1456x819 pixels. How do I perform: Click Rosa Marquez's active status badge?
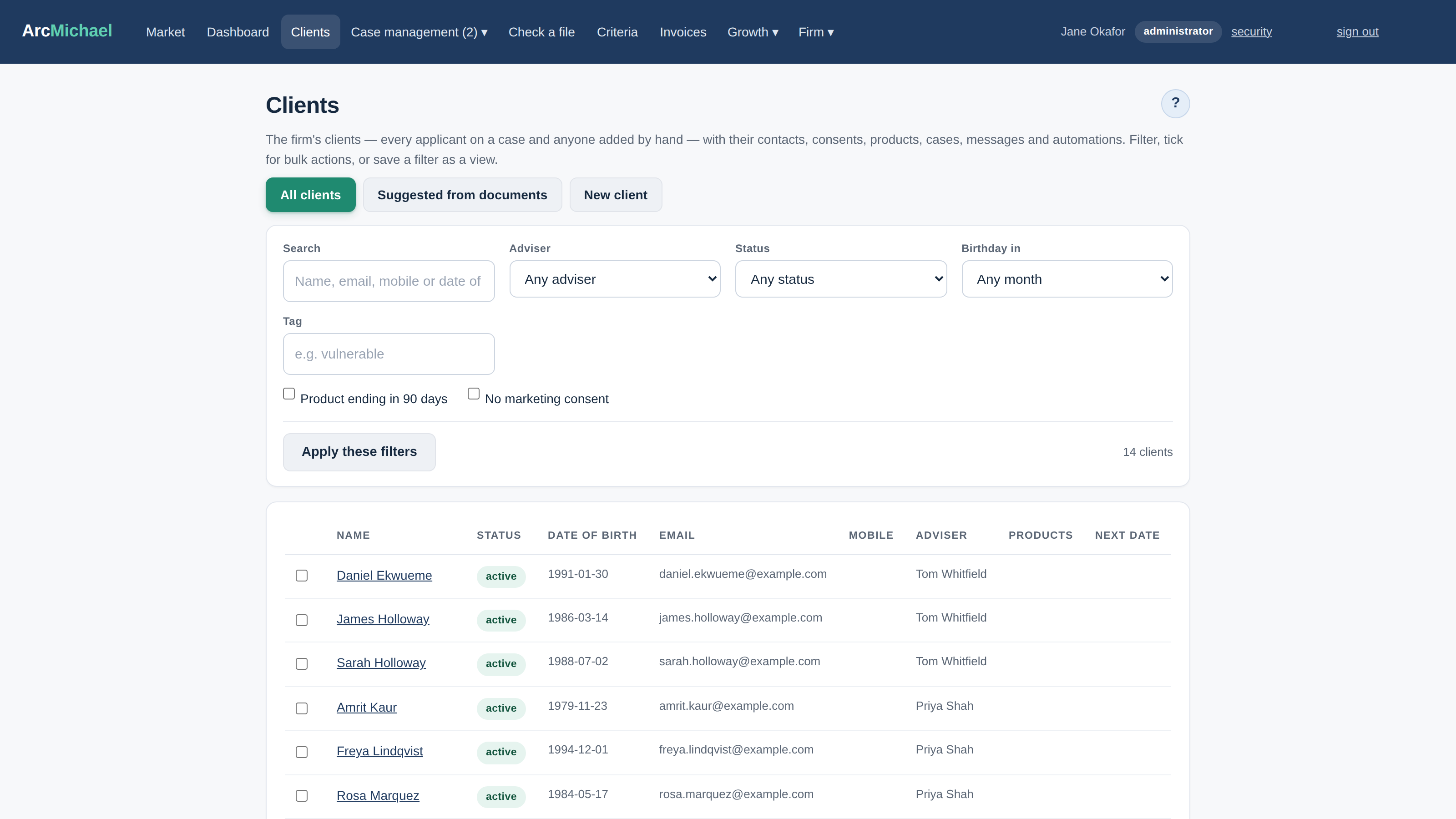click(501, 796)
